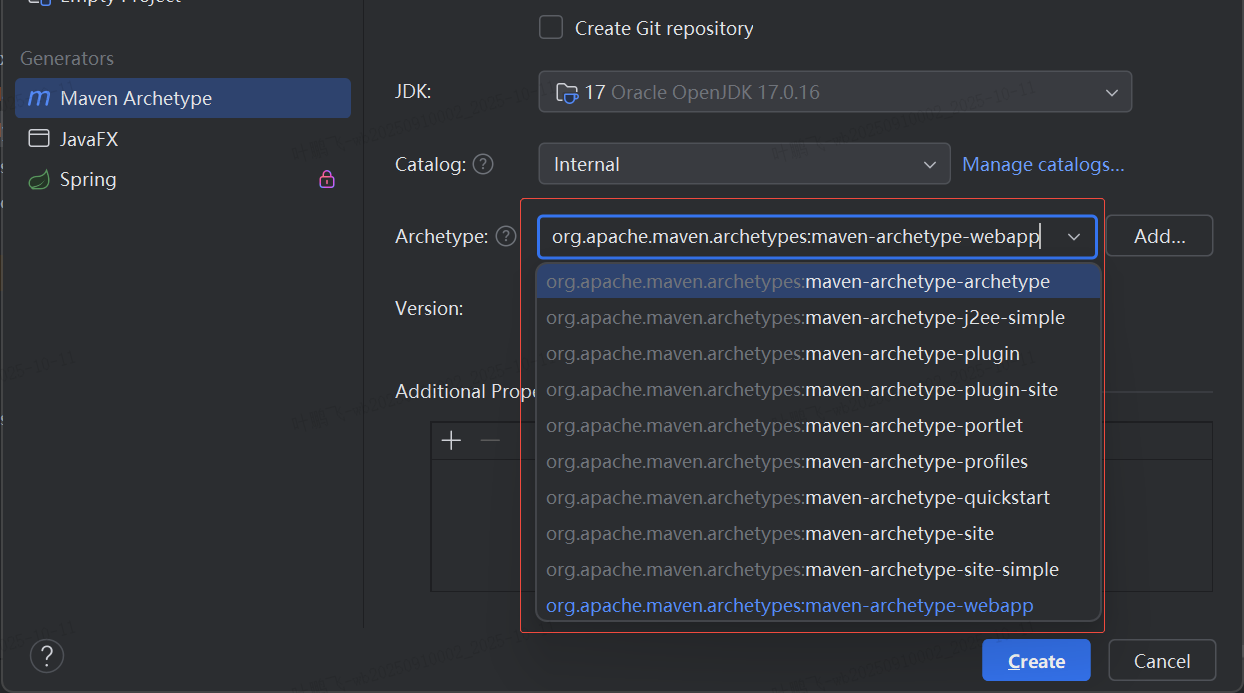Click the Catalog help question mark icon
This screenshot has width=1244, height=693.
[x=483, y=164]
